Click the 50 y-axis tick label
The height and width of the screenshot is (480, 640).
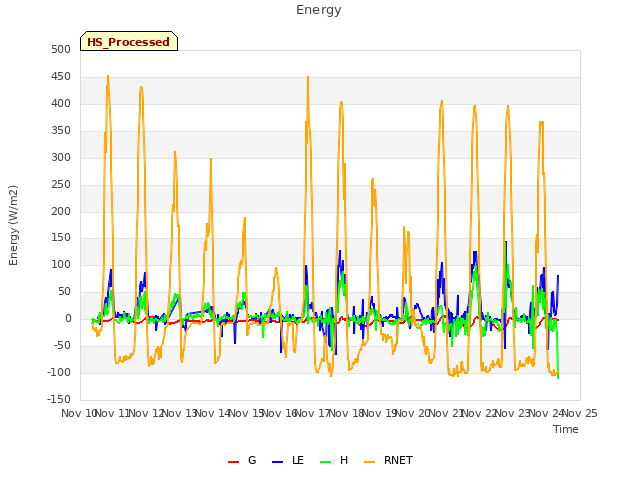(64, 291)
